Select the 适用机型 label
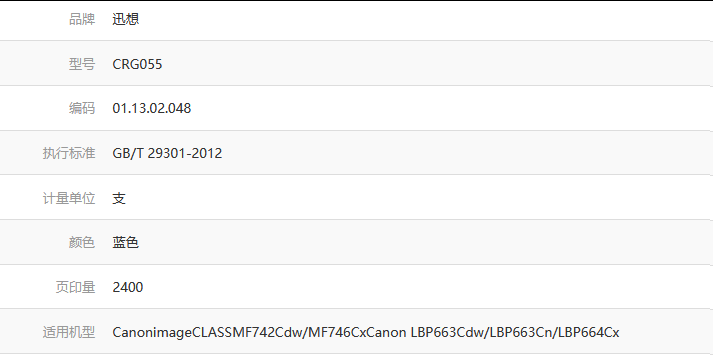This screenshot has width=713, height=364. coord(69,332)
